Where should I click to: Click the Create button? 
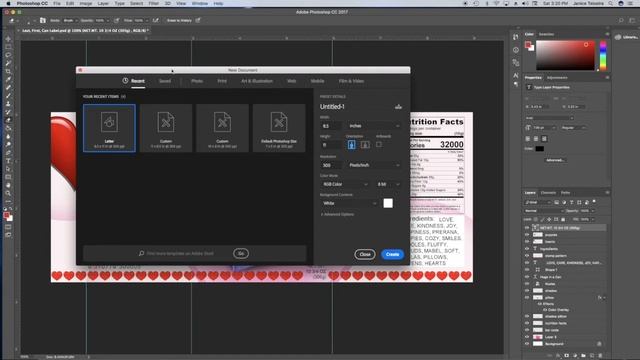392,254
